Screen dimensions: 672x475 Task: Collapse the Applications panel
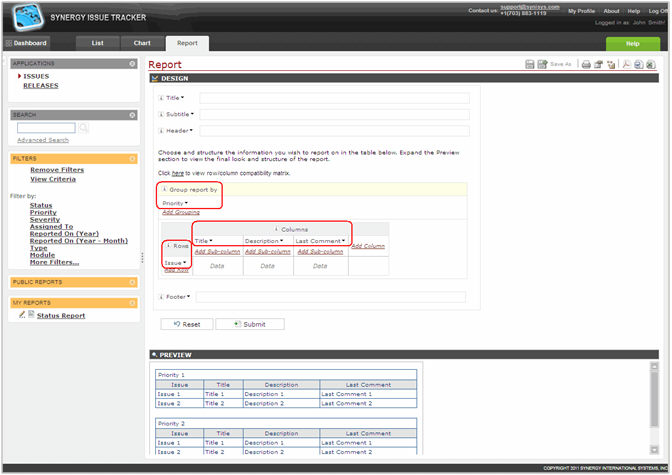point(132,63)
